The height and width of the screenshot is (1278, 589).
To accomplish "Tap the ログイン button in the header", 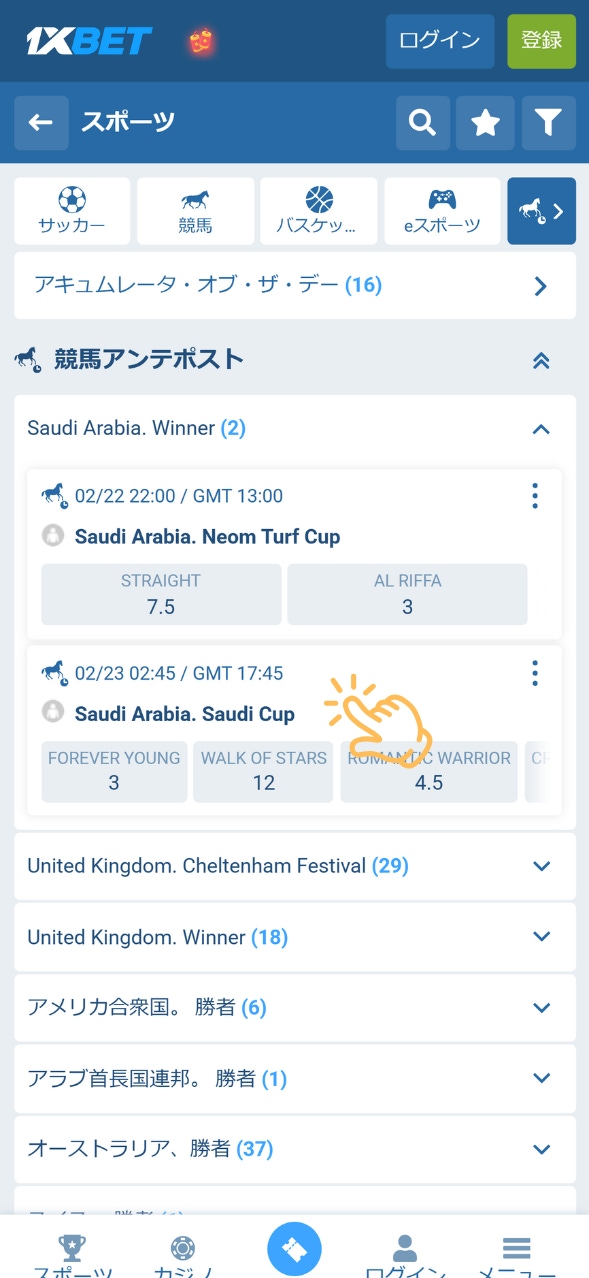I will point(440,41).
